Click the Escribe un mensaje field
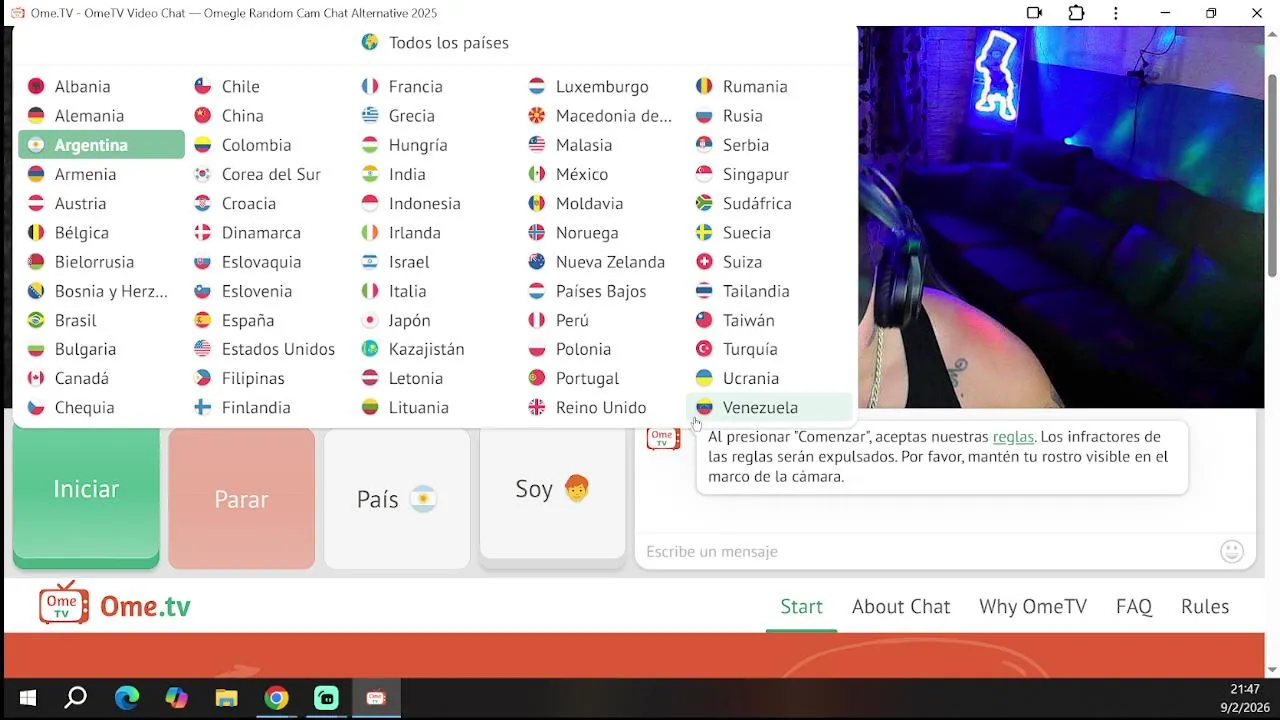Viewport: 1280px width, 720px height. click(x=927, y=552)
